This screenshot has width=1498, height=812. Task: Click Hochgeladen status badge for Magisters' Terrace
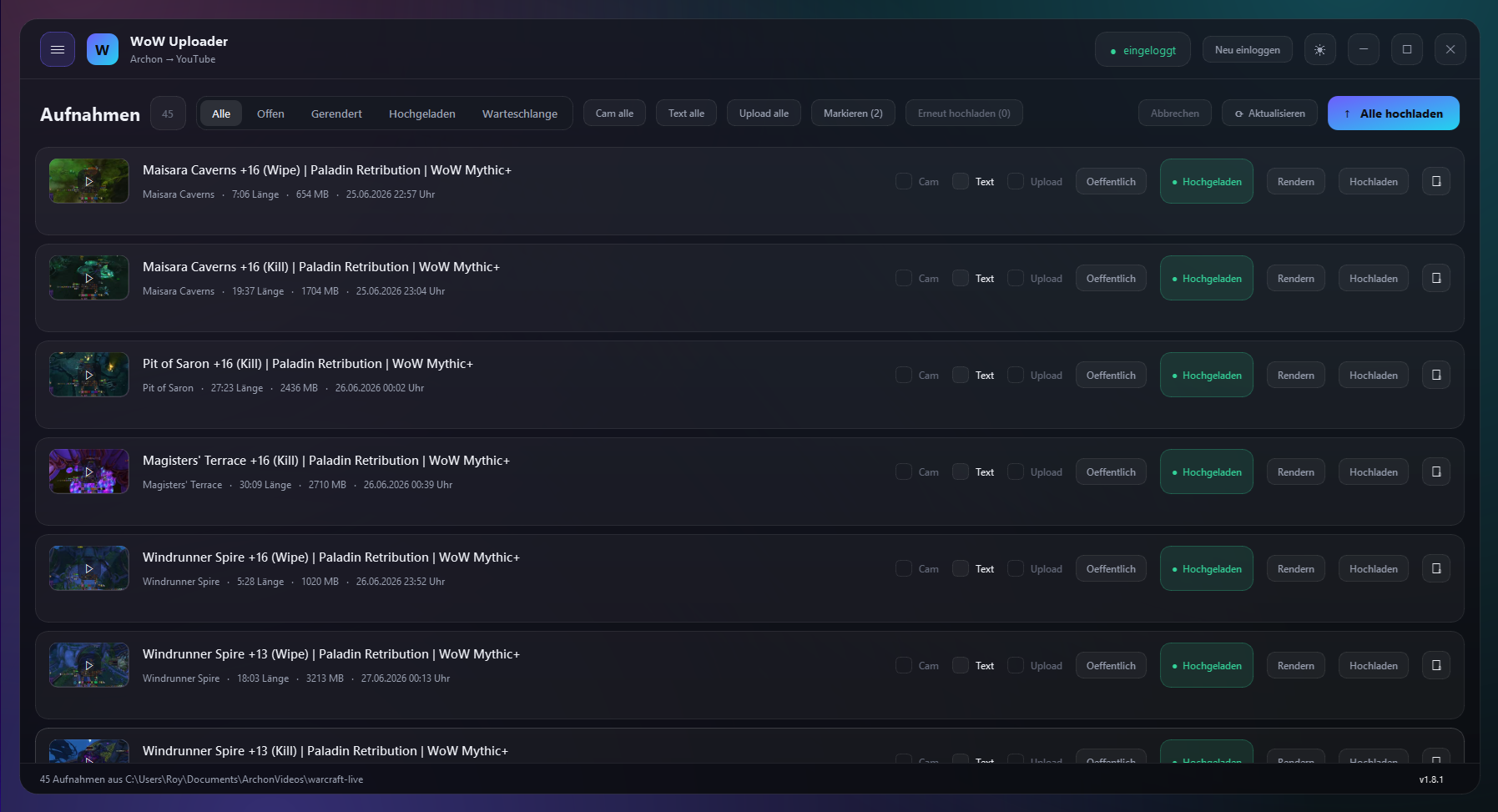1207,472
